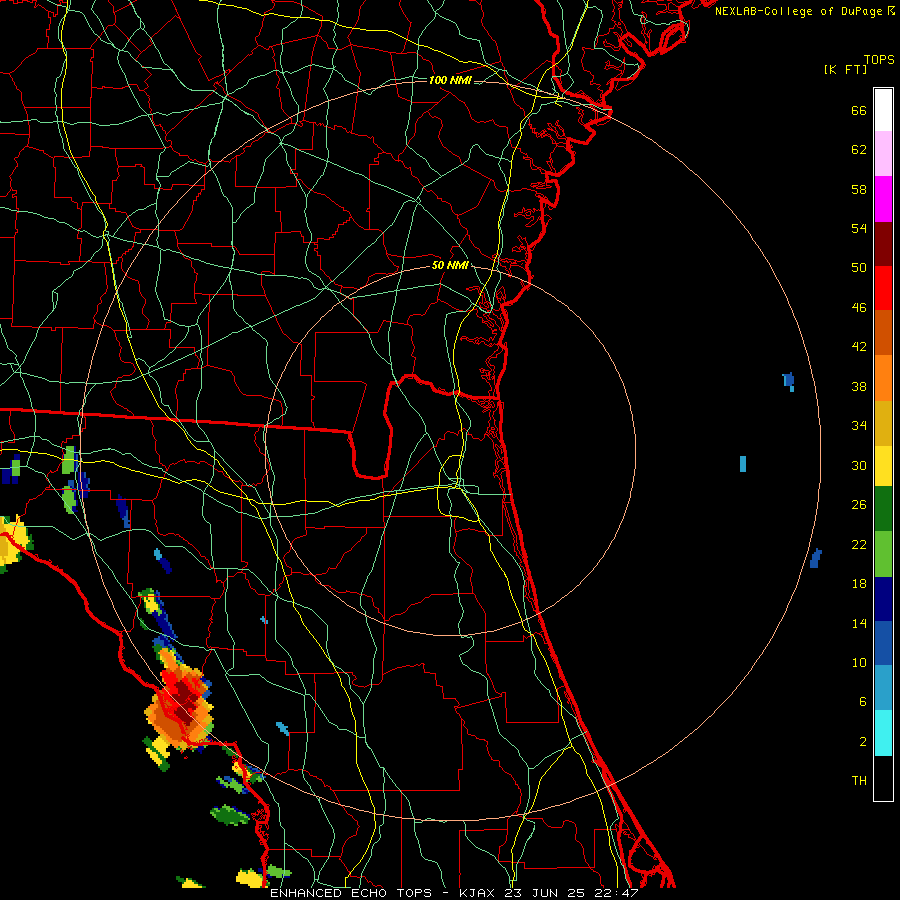The width and height of the screenshot is (900, 900).
Task: Click the '18' legend value
Action: 859,584
